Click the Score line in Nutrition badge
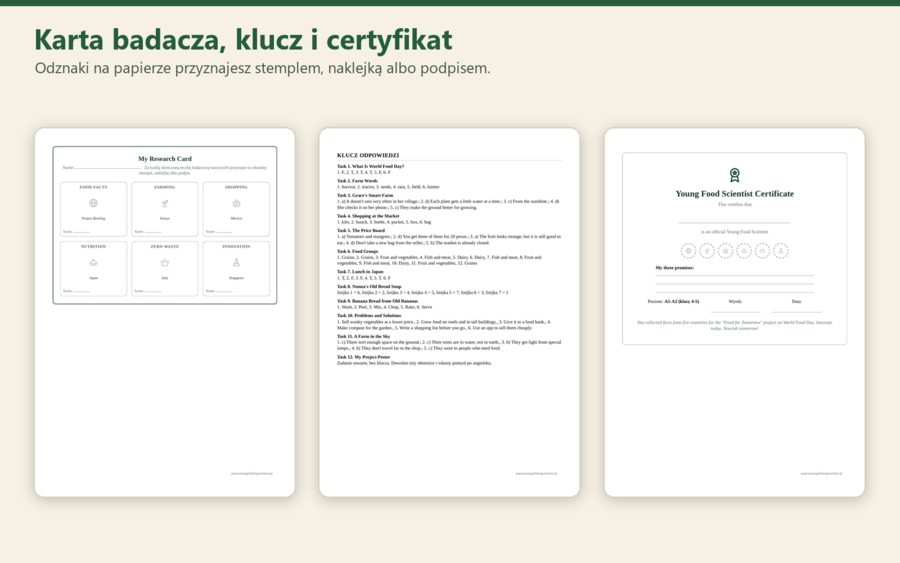 click(82, 291)
